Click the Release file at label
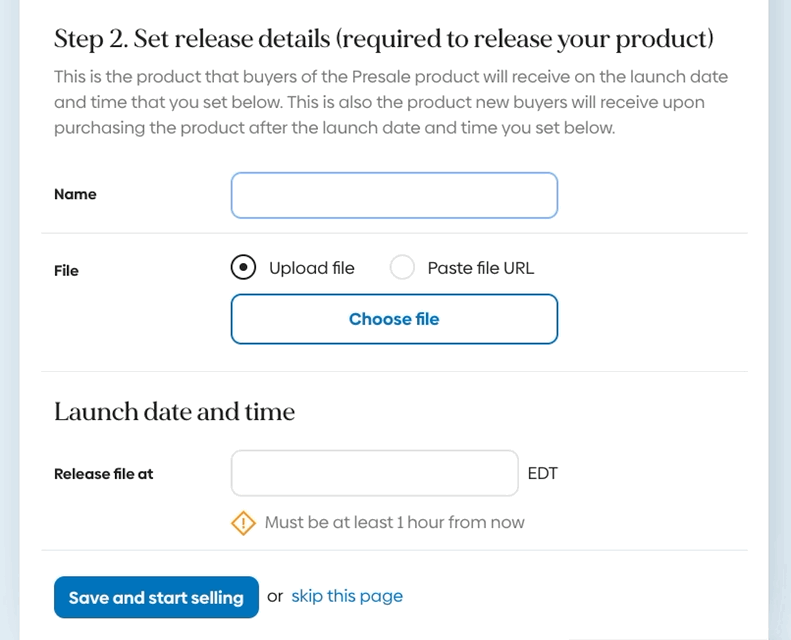The width and height of the screenshot is (791, 640). point(104,474)
